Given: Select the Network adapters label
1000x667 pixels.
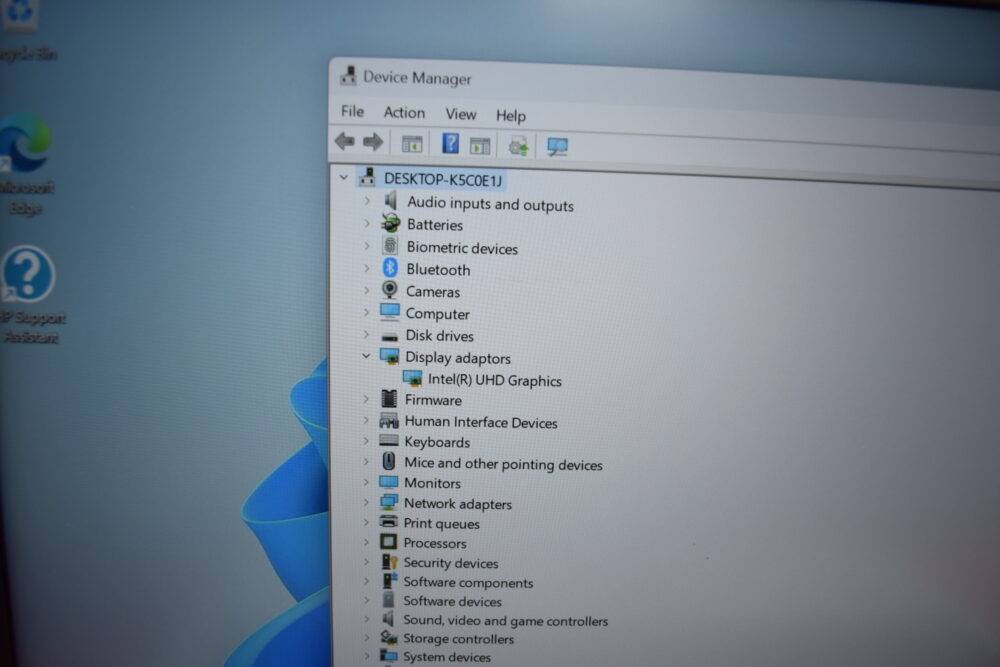Looking at the screenshot, I should coord(458,503).
